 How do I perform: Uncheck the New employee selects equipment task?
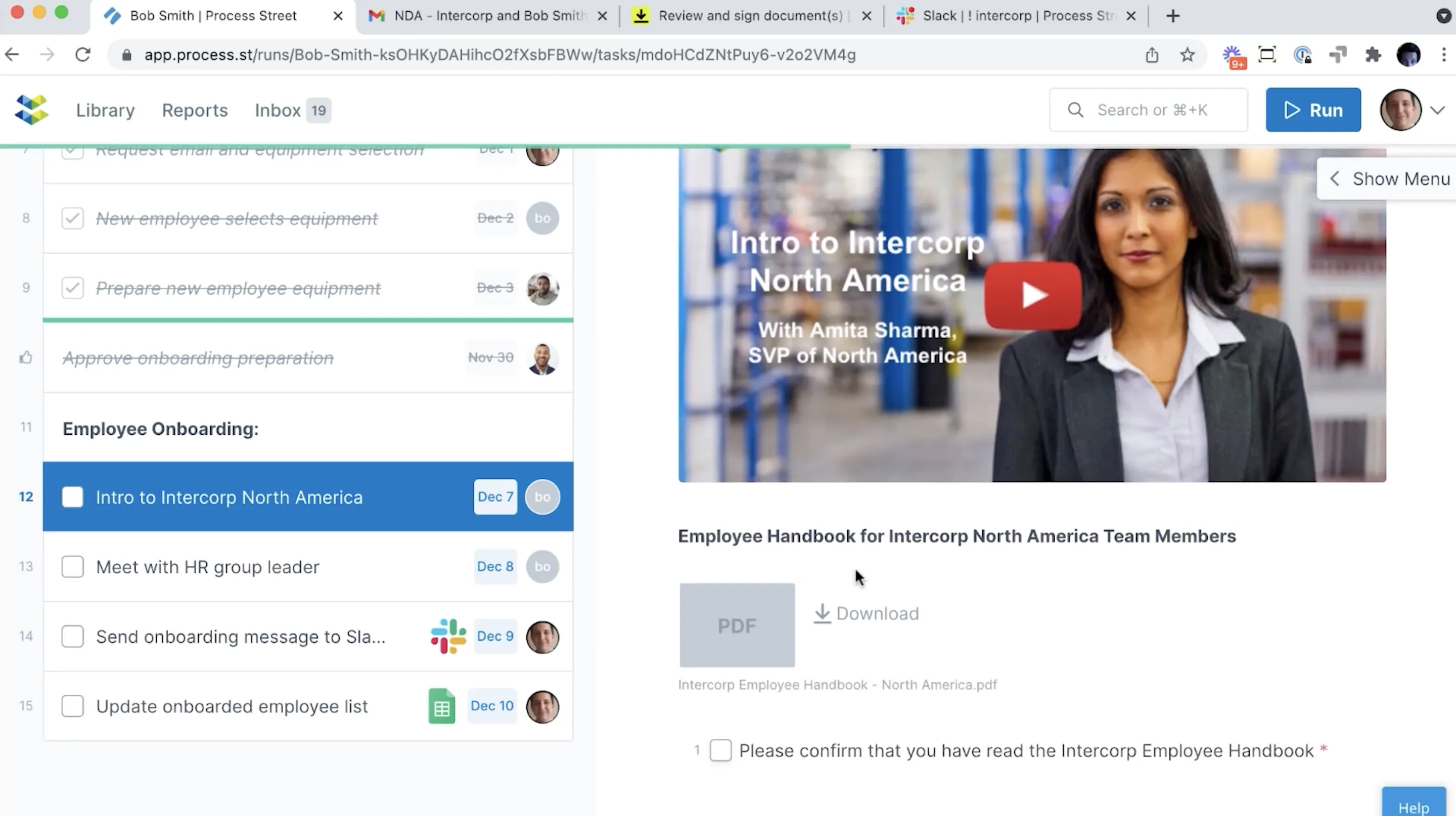[72, 218]
